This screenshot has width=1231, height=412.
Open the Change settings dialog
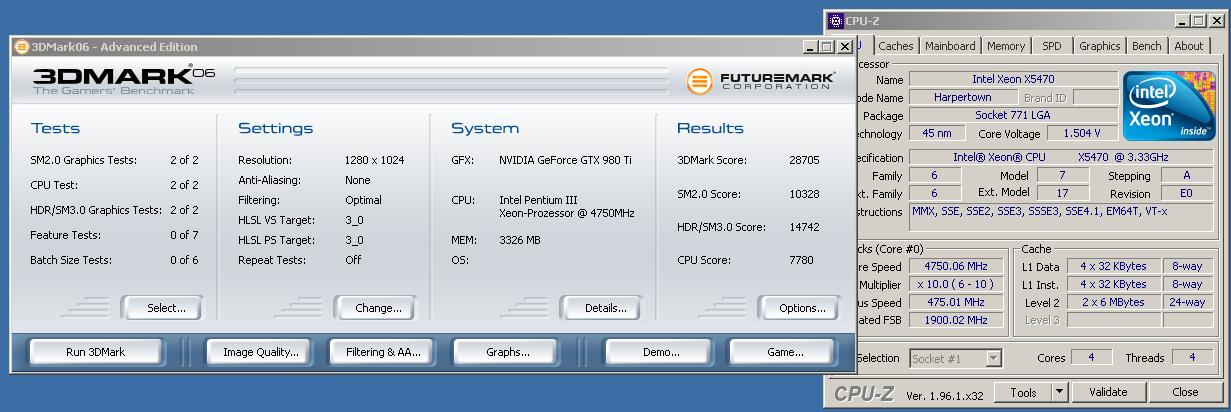point(375,308)
